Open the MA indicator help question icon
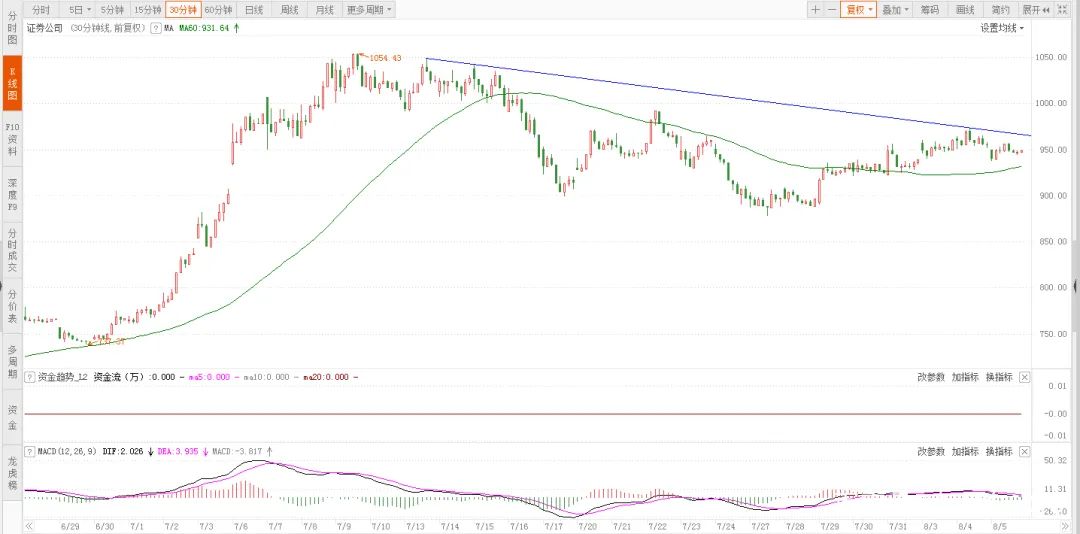The width and height of the screenshot is (1080, 534). [x=158, y=28]
